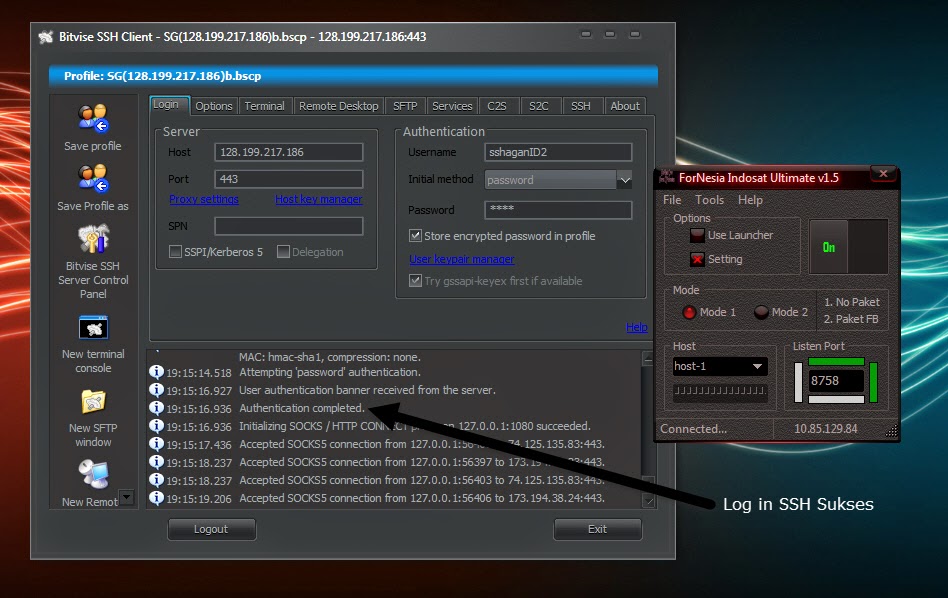Click the Password input field
Screen dimensions: 948x598
558,210
